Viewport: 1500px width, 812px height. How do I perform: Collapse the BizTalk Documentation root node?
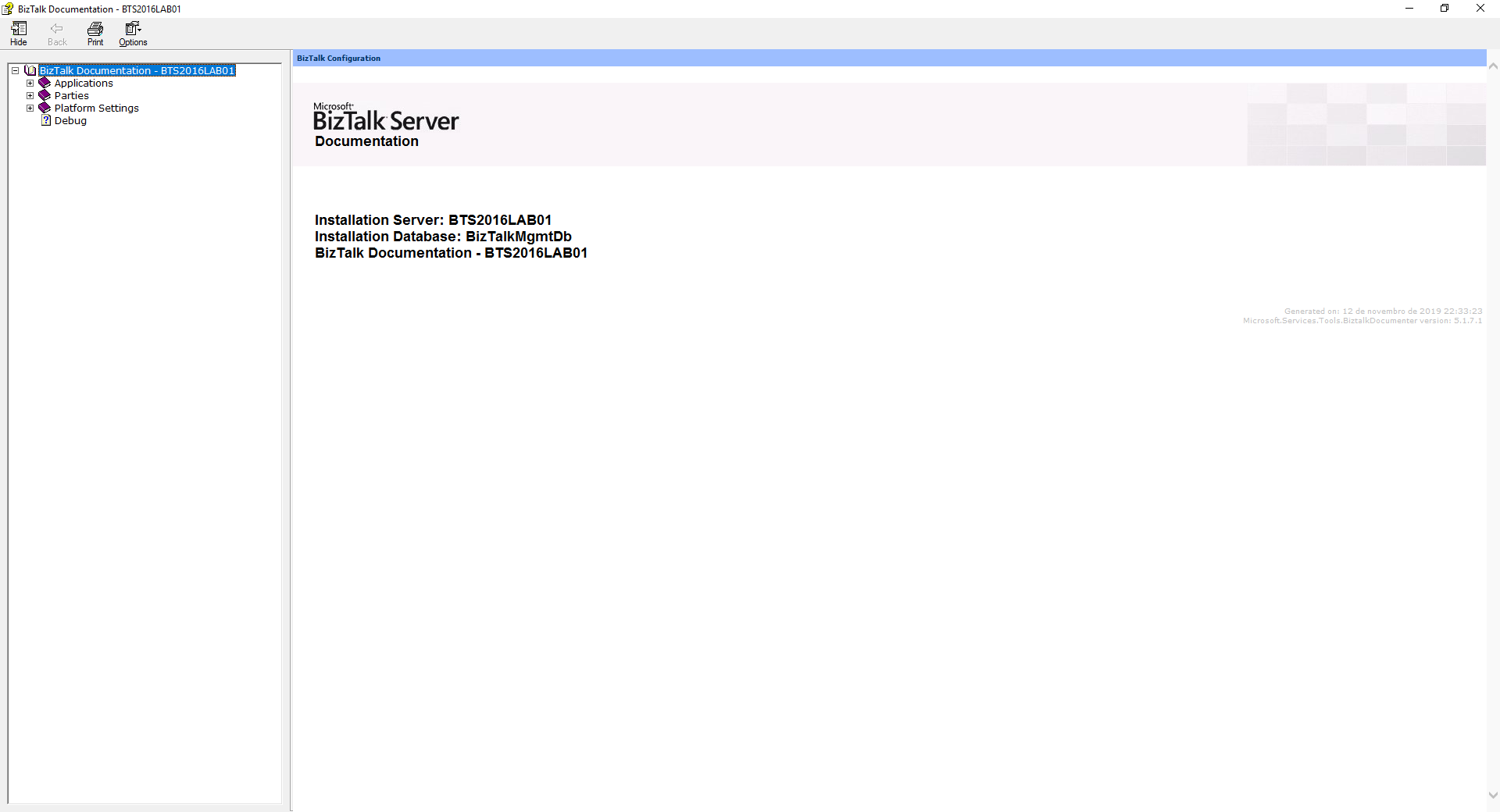(15, 71)
